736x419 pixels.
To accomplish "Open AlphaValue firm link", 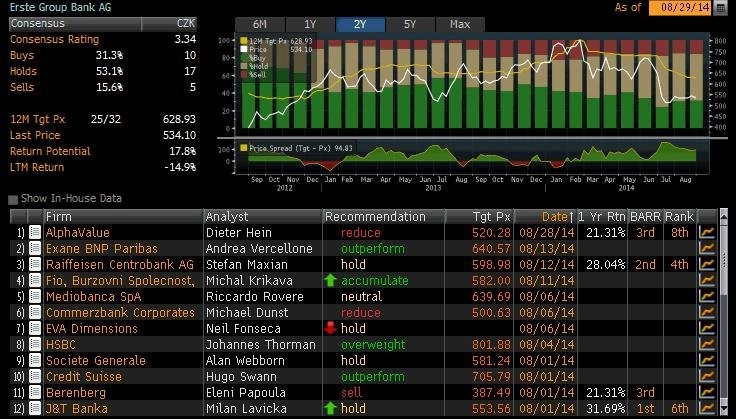I will click(77, 232).
